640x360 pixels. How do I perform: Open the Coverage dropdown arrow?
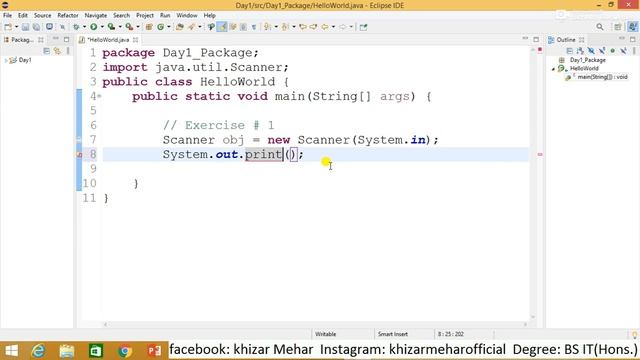[x=120, y=27]
